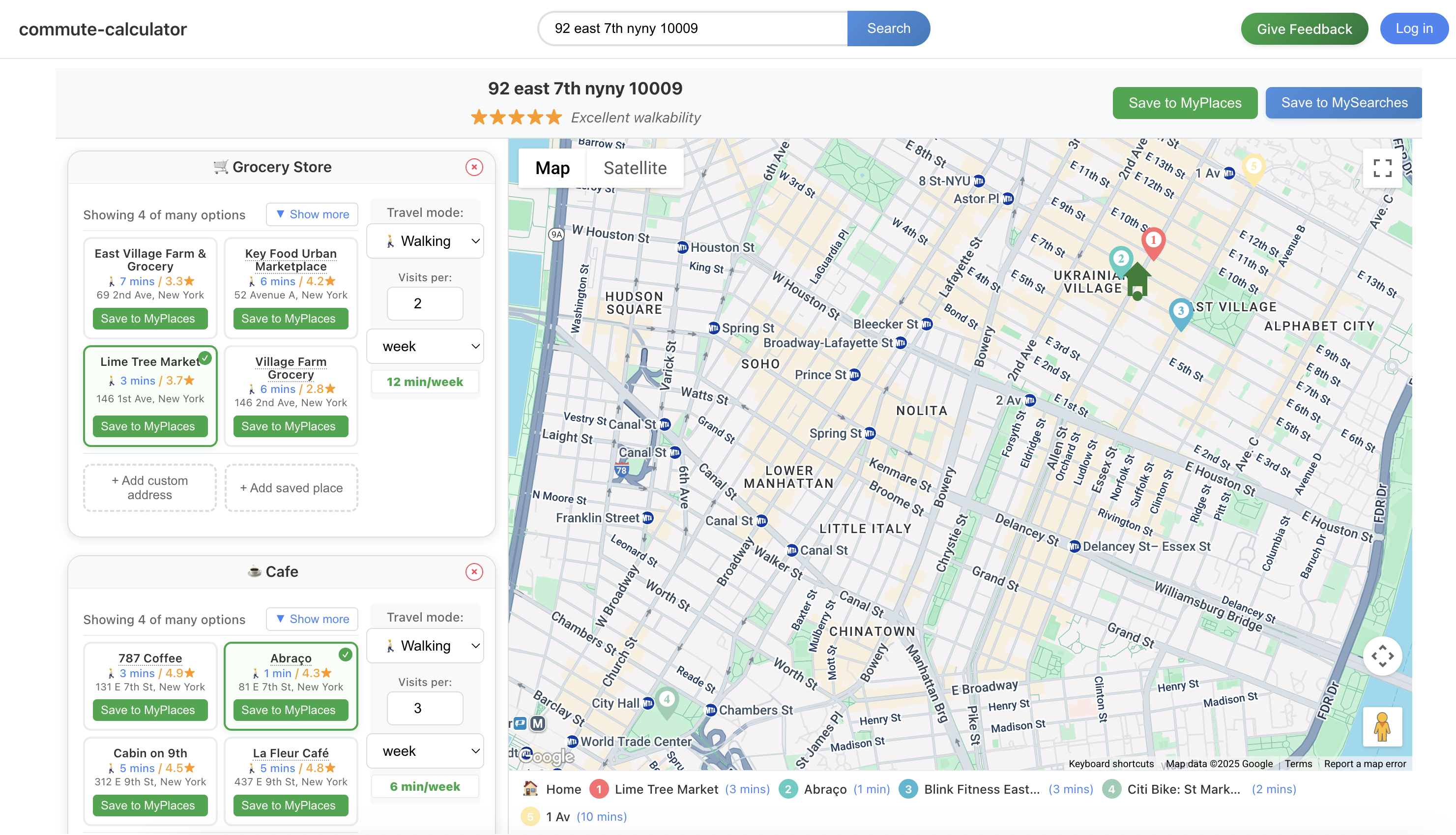Viewport: 1456px width, 835px height.
Task: Expand Cafe Show more options
Action: coord(312,619)
